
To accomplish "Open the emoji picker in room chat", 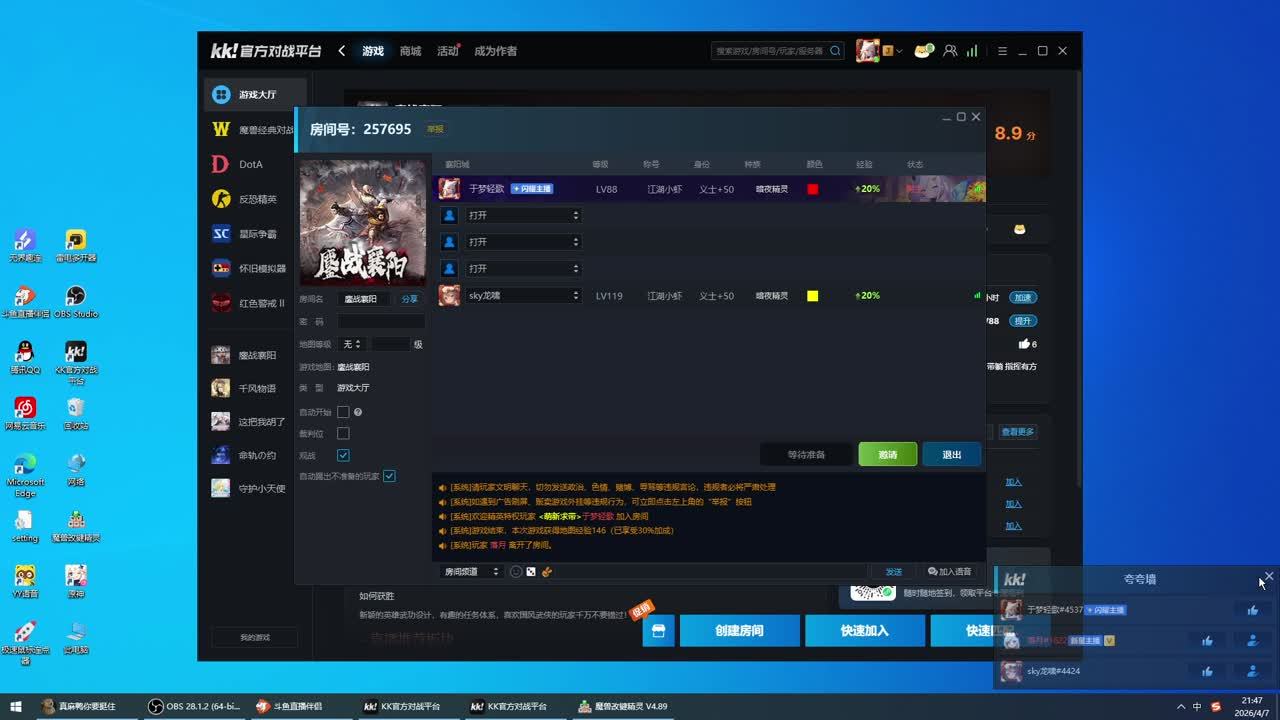I will coord(516,572).
